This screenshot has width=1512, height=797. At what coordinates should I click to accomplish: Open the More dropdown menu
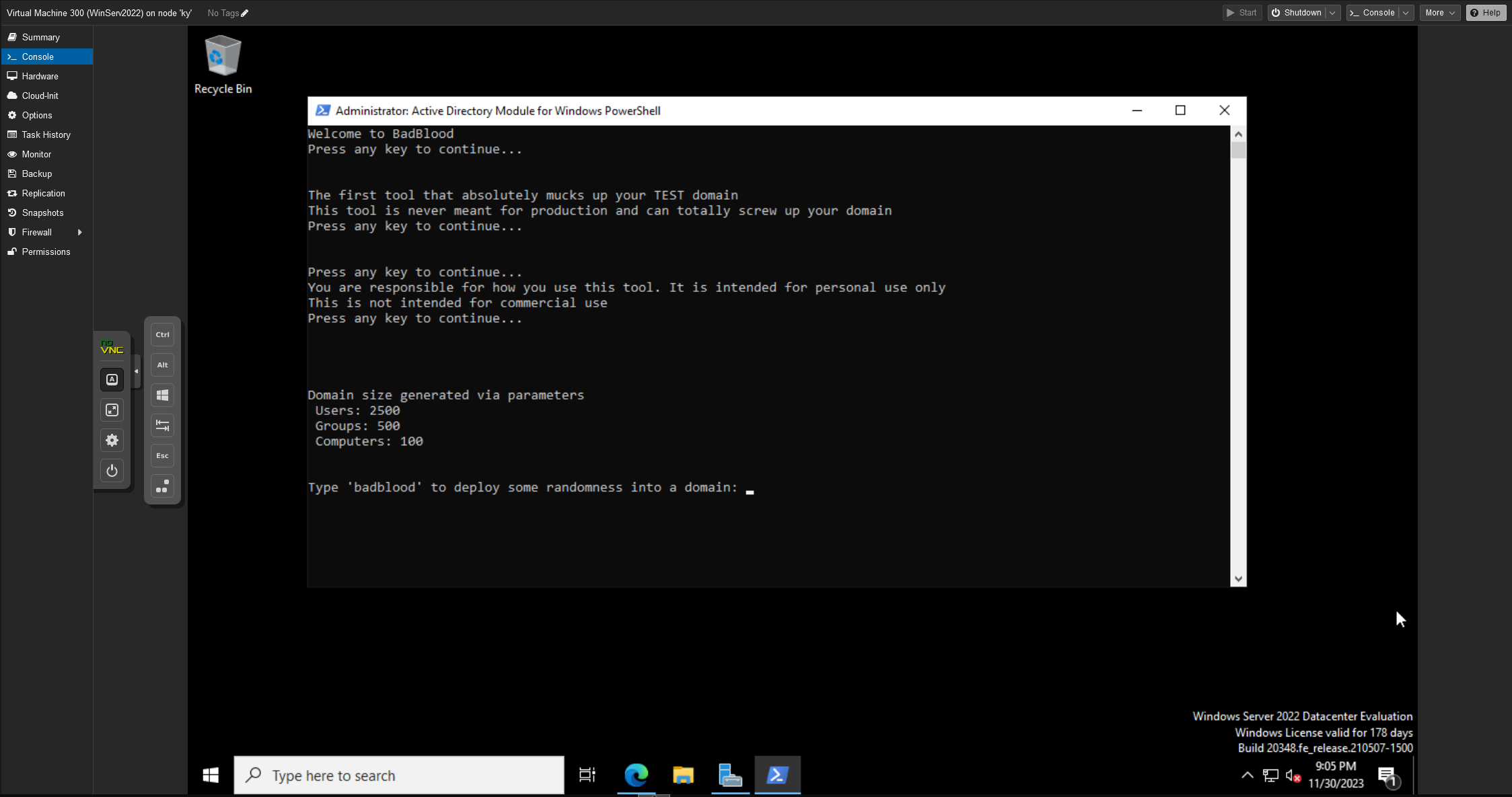[x=1439, y=13]
